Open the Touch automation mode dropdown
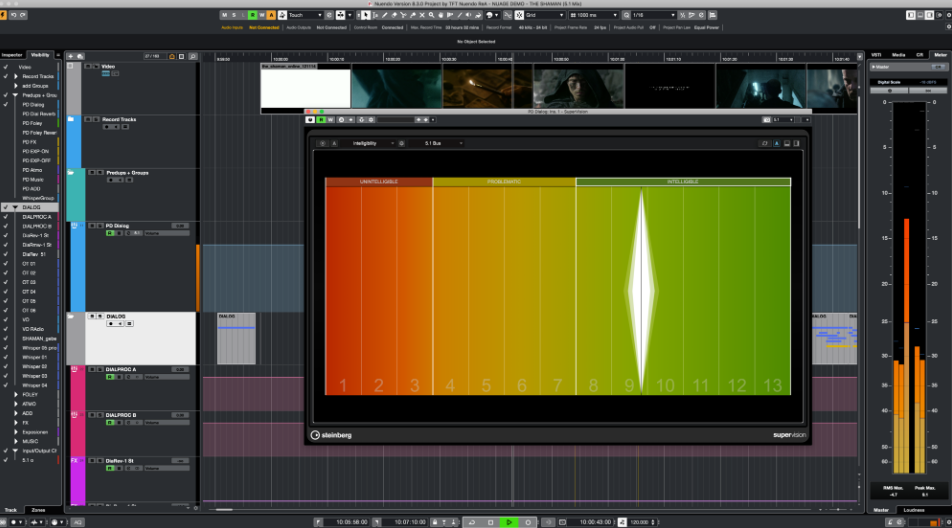The image size is (952, 528). [305, 15]
